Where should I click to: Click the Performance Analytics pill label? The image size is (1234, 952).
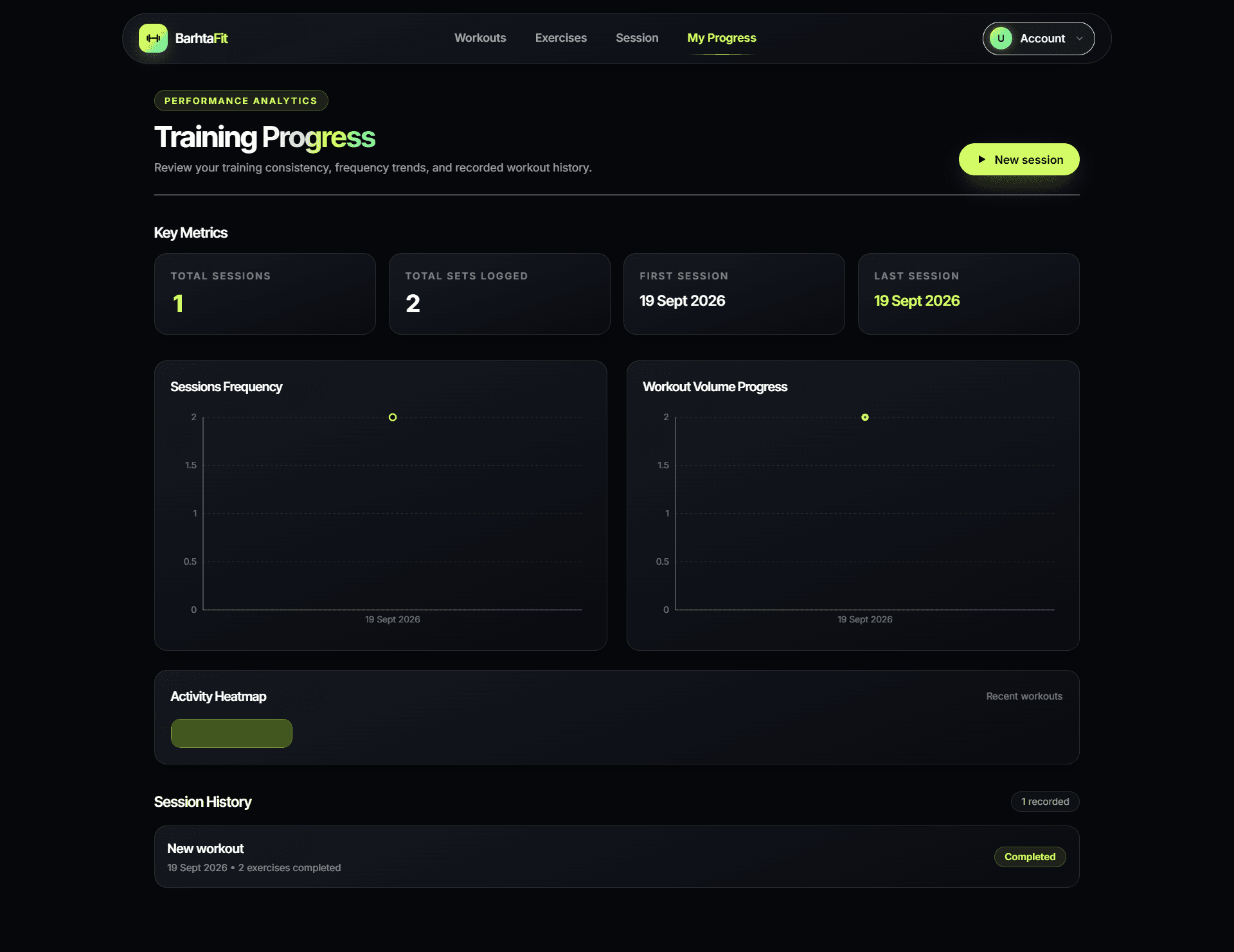tap(241, 101)
